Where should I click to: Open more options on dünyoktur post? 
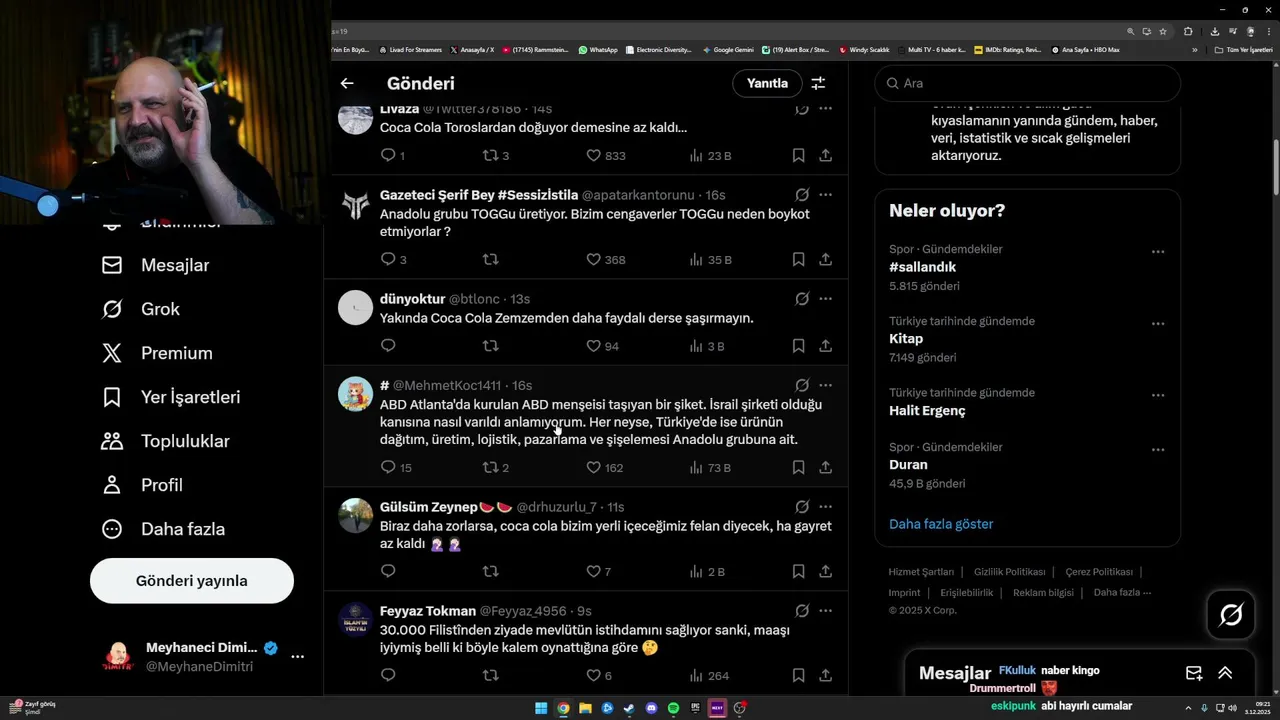click(x=825, y=299)
